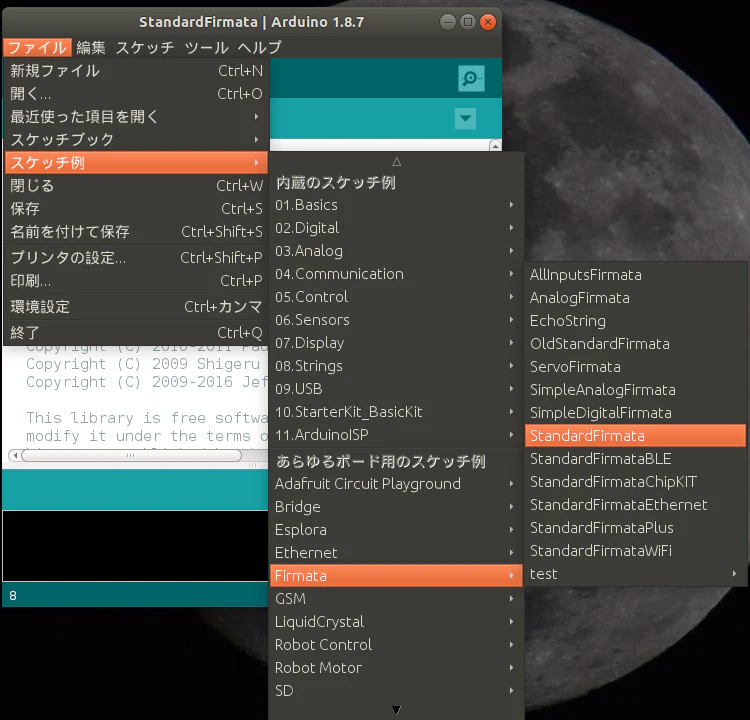The image size is (750, 720).
Task: Select 新規ファイル menu entry
Action: 136,71
